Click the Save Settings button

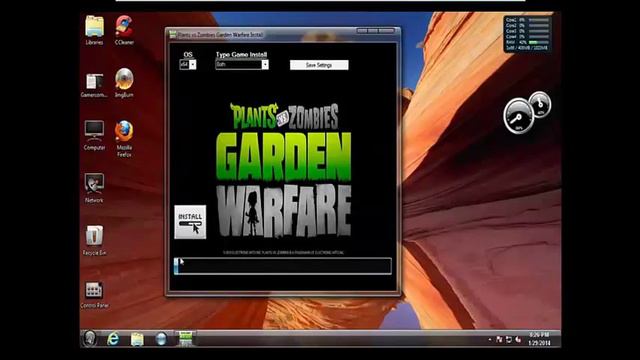319,65
